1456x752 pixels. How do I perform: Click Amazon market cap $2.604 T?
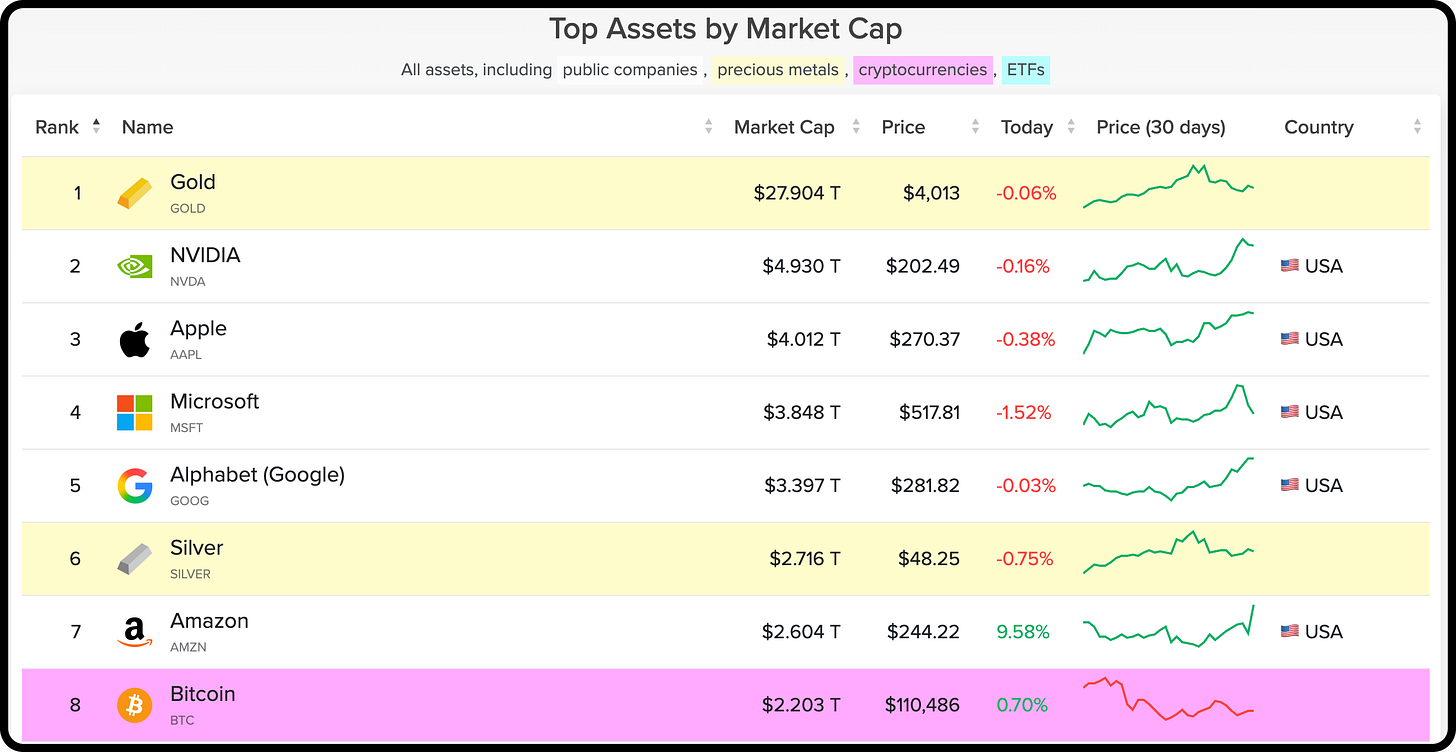[802, 631]
